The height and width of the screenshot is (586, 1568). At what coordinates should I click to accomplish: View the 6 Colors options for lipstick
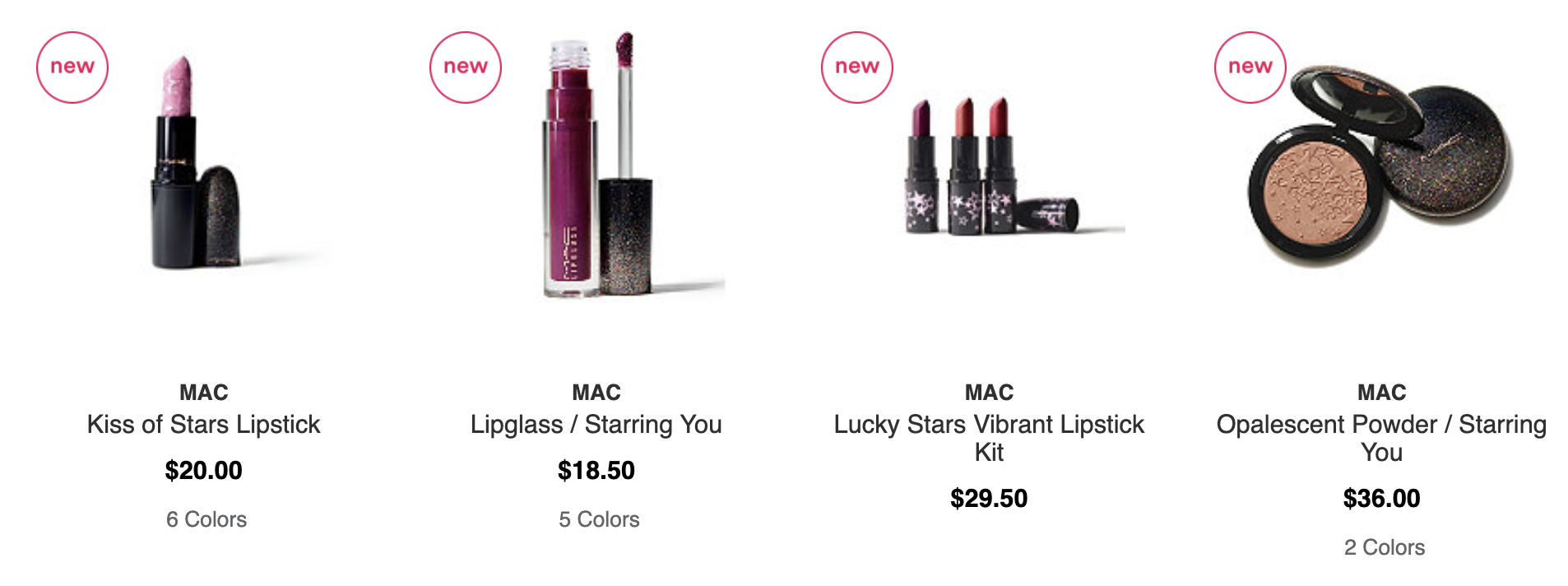206,519
